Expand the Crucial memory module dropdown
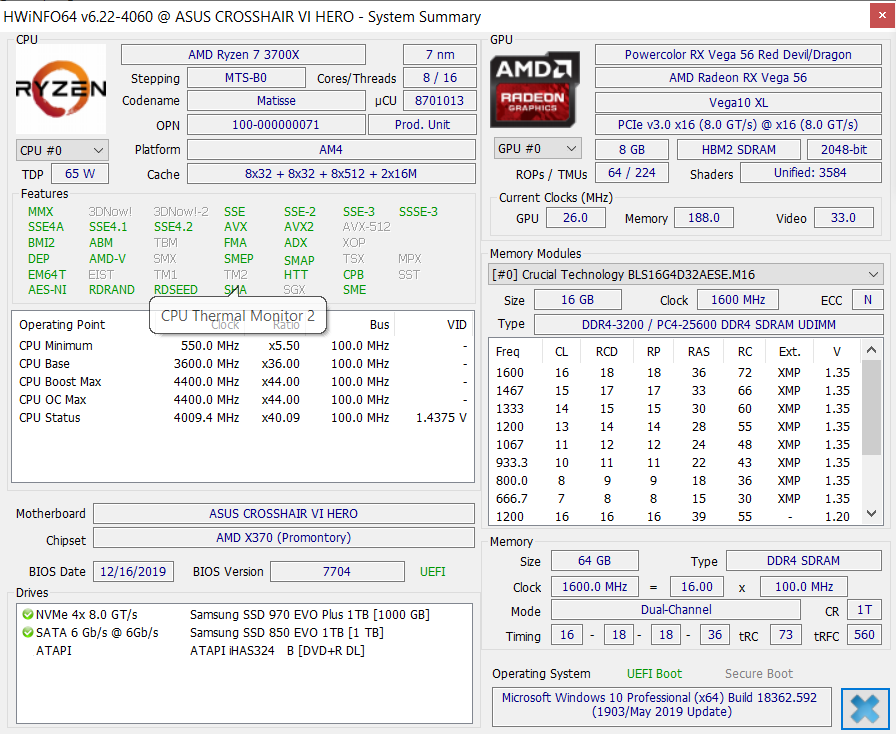Image resolution: width=896 pixels, height=734 pixels. (685, 274)
